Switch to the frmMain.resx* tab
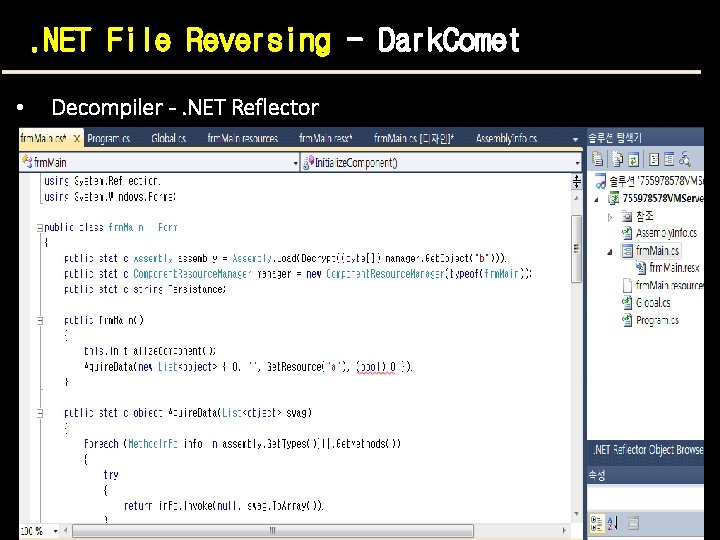 tap(326, 138)
